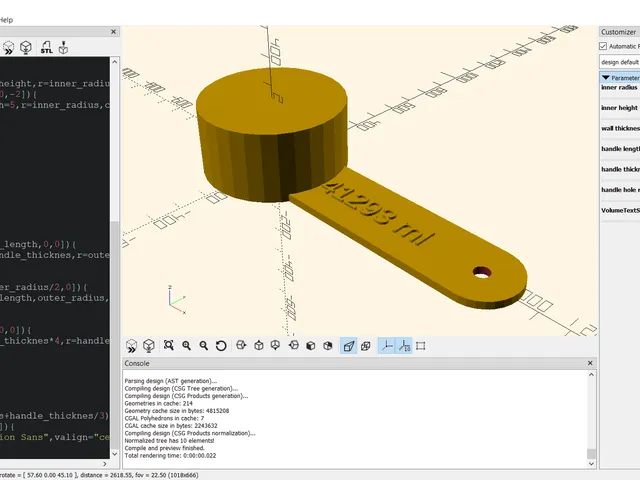Close the Console panel

(x=590, y=363)
